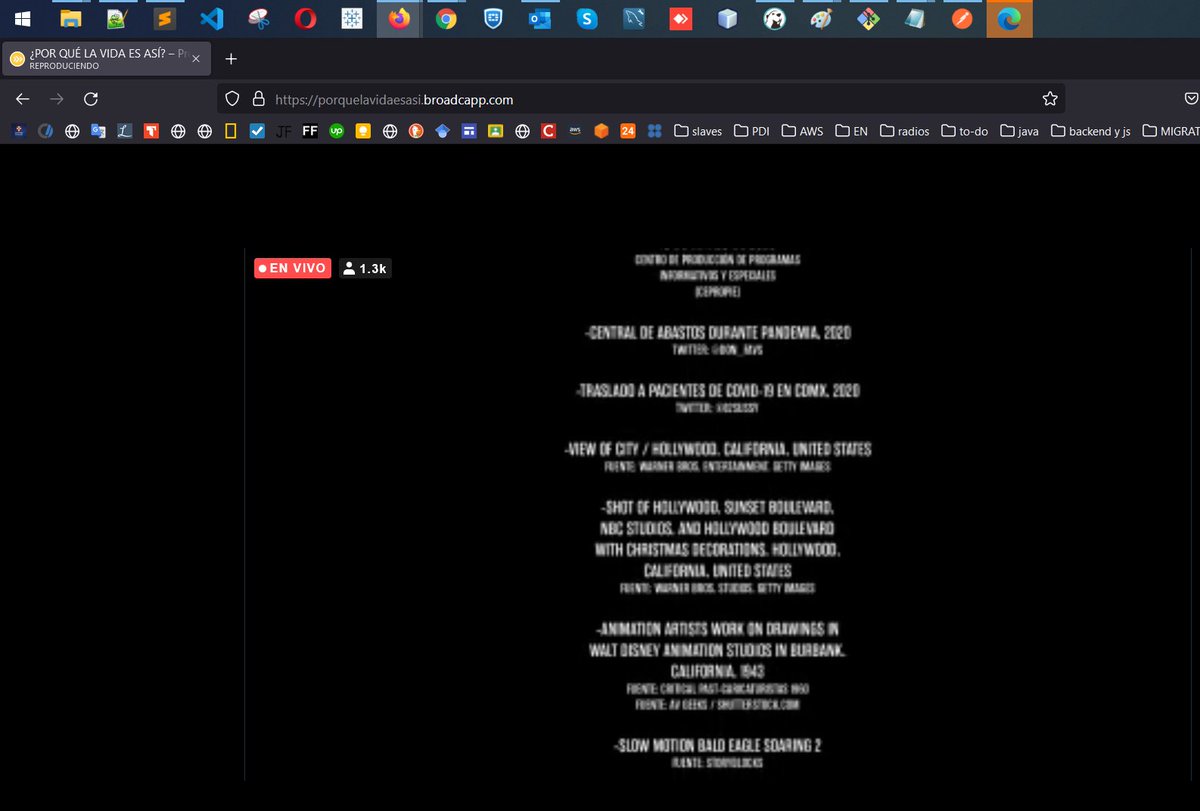Open the JF bookmark
Screen dimensions: 1200x811
283,131
